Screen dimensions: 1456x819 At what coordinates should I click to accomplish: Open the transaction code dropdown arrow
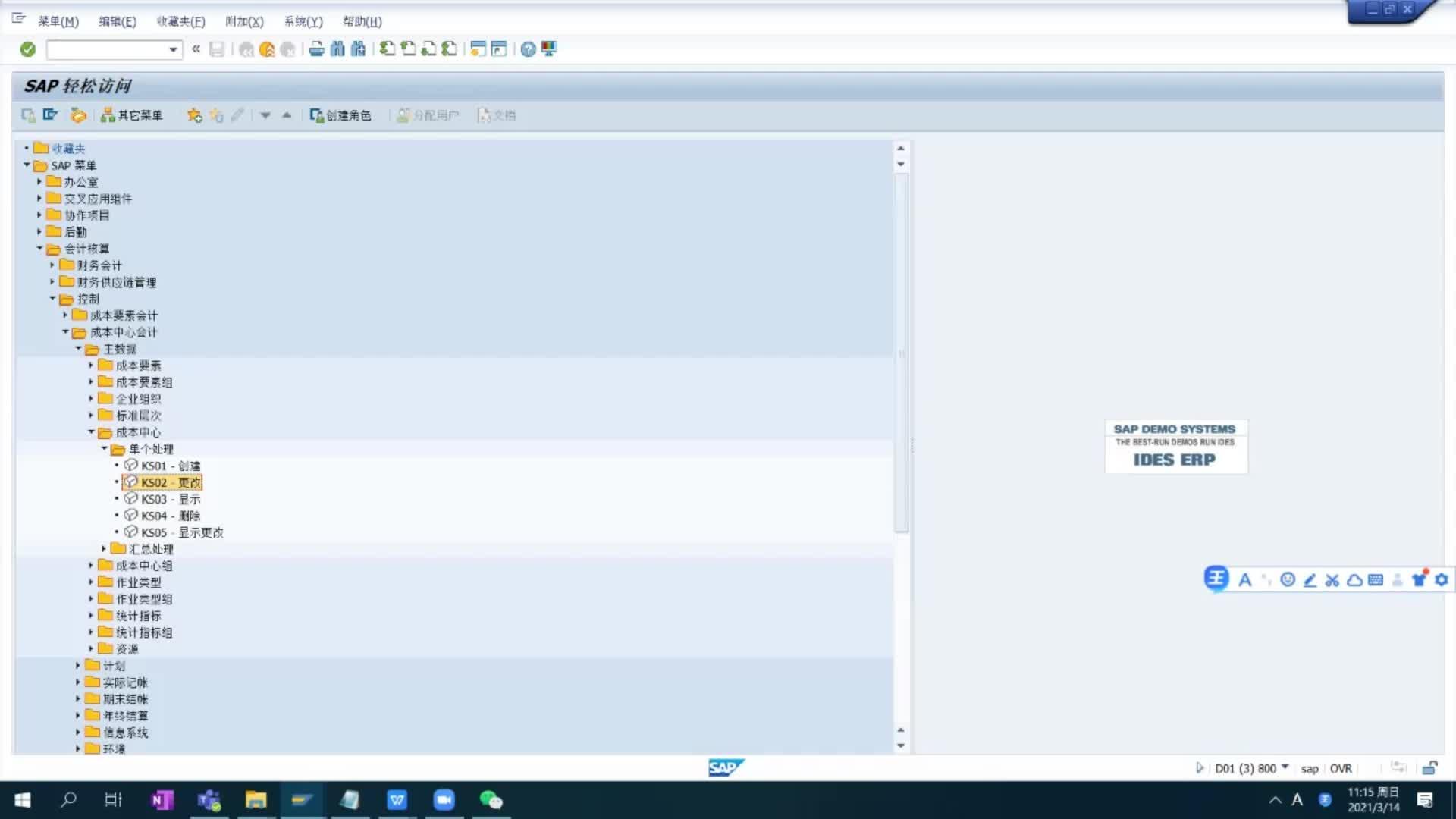click(x=173, y=50)
